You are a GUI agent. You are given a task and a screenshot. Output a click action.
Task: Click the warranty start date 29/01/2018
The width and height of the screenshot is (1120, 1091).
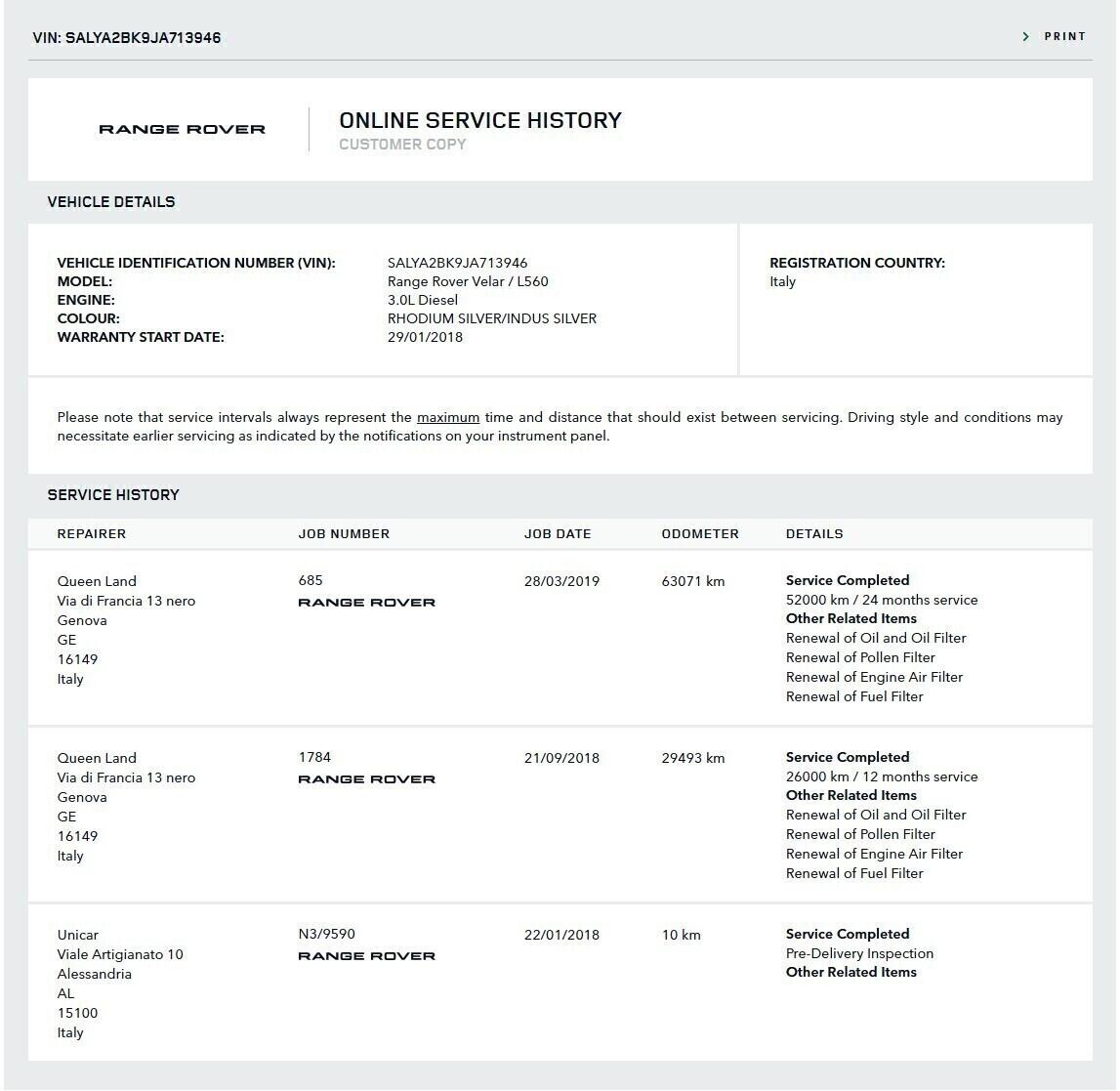[425, 337]
